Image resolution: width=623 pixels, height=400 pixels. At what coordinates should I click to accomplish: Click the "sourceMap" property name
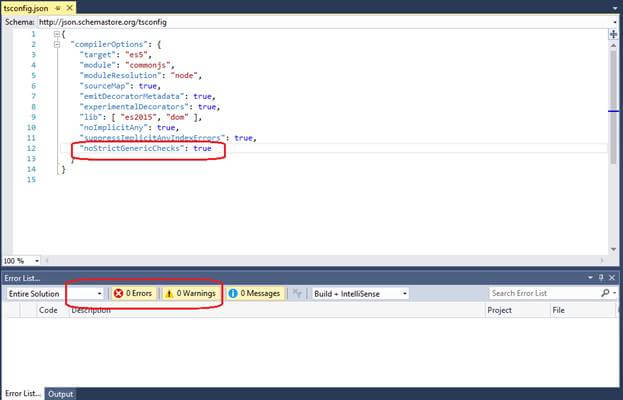pos(104,86)
